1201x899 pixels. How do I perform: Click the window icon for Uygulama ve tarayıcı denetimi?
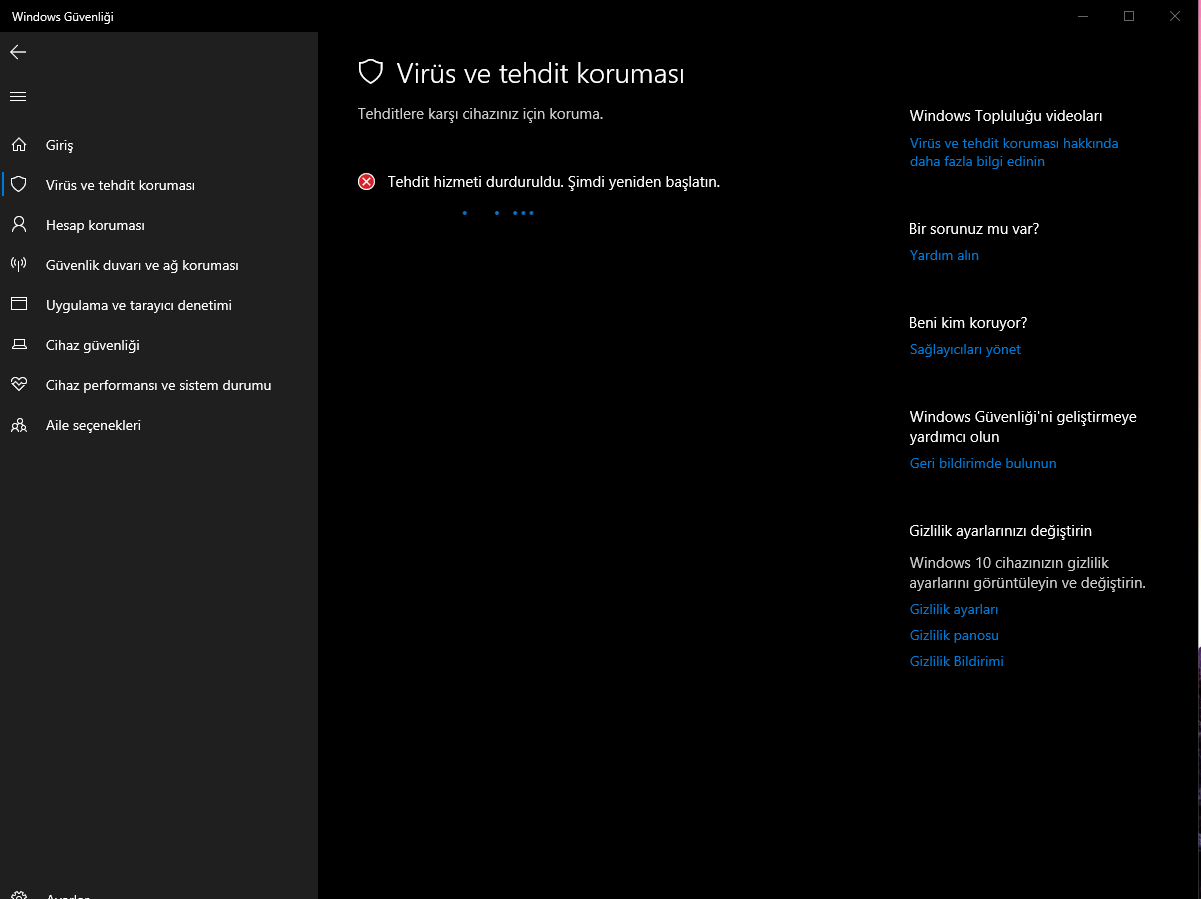point(18,305)
